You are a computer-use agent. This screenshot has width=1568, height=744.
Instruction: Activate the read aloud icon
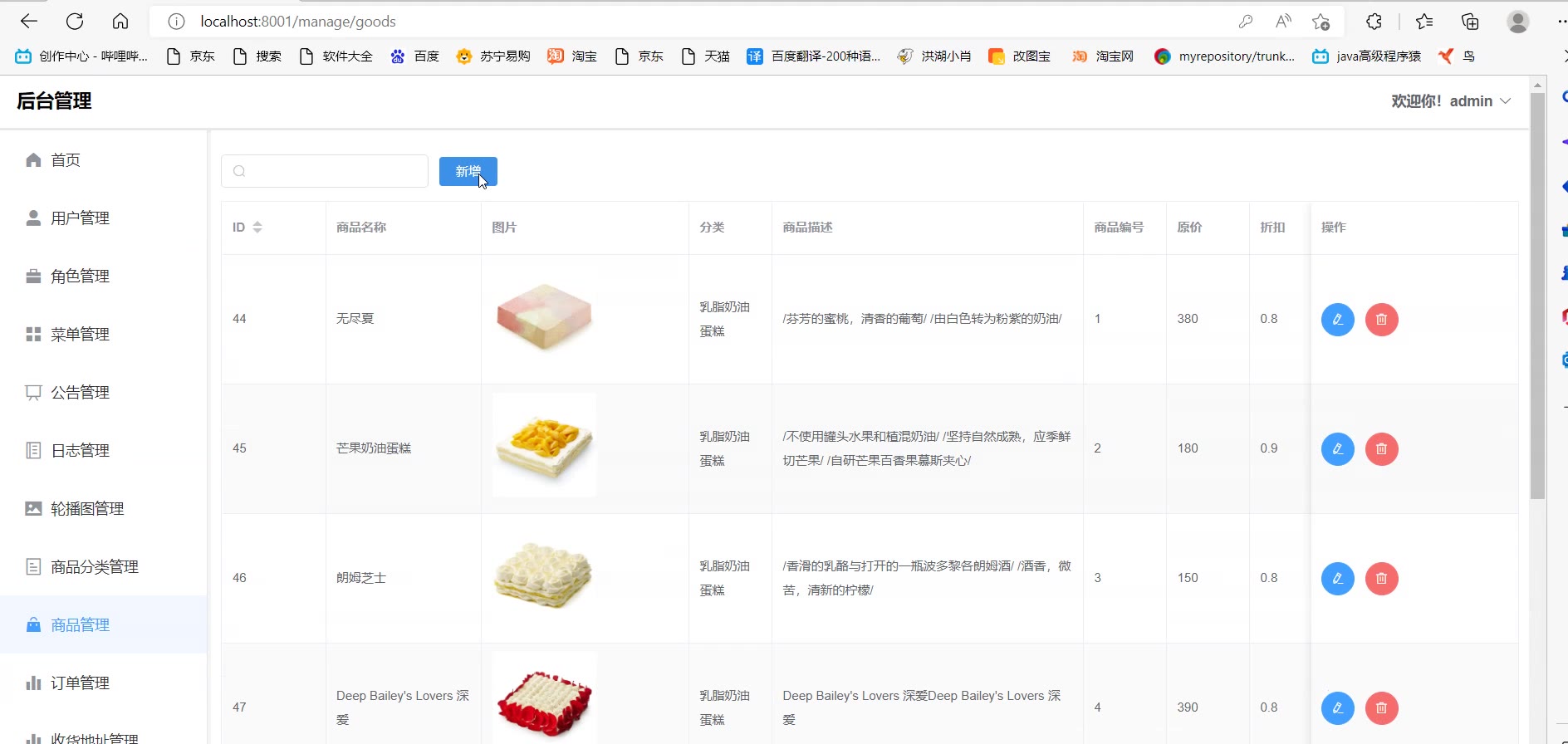(x=1283, y=22)
